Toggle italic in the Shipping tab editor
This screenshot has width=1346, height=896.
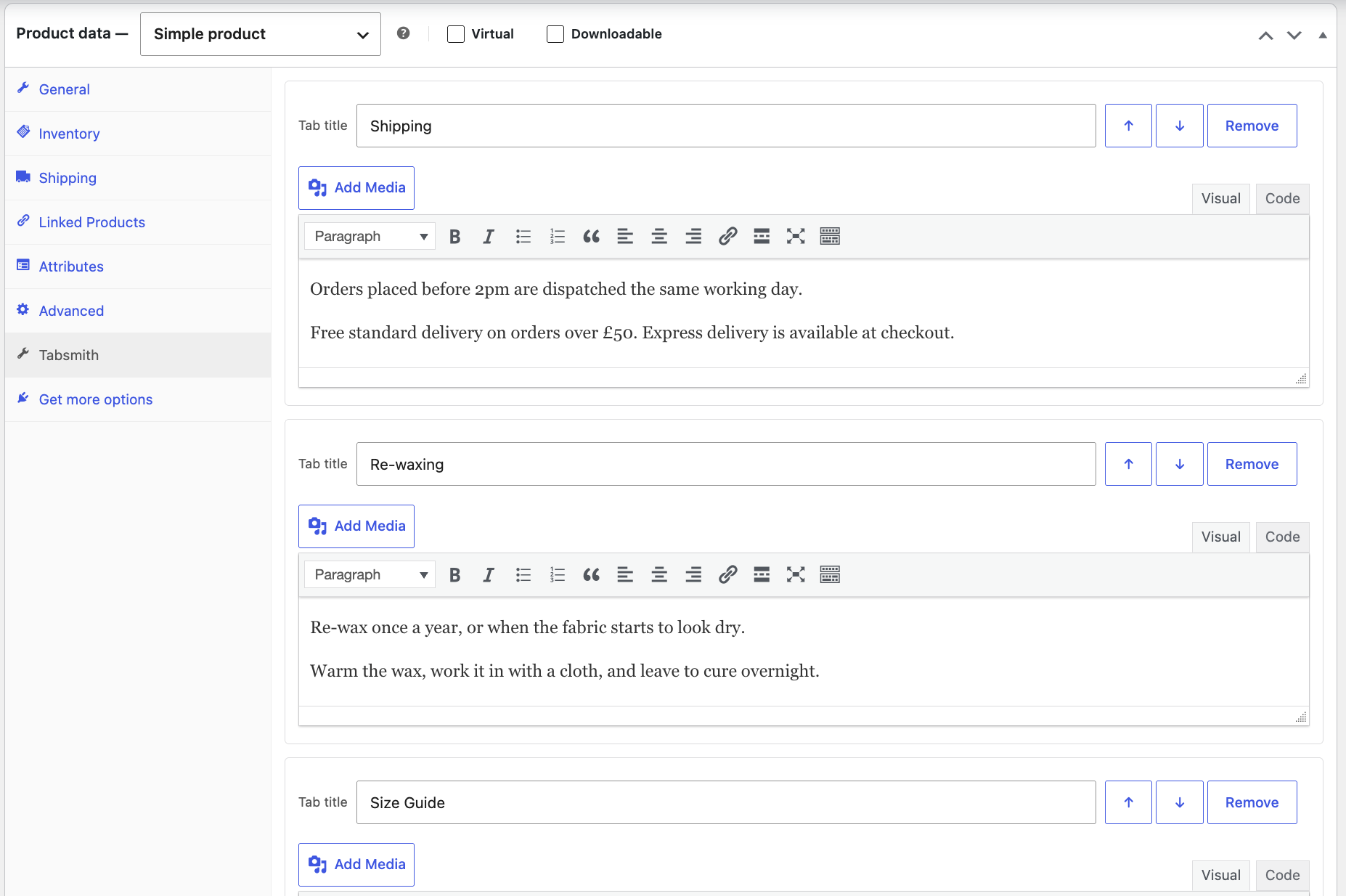(x=489, y=237)
